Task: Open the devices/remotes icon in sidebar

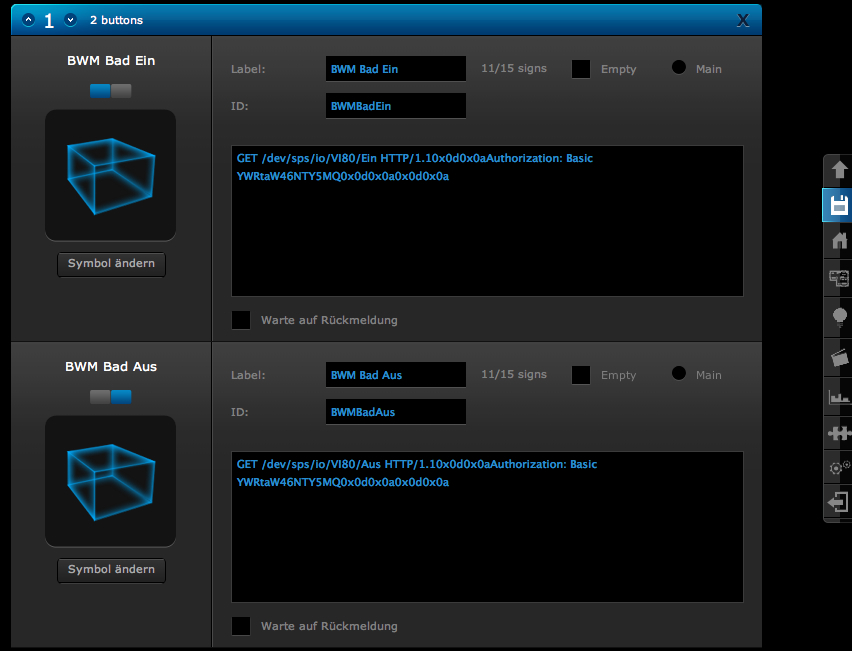Action: click(x=840, y=279)
